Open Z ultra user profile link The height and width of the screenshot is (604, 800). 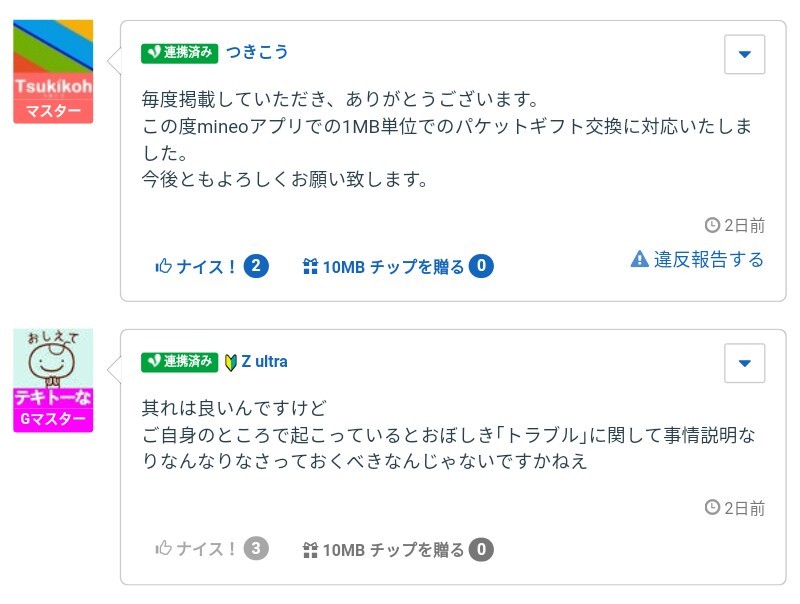click(264, 361)
